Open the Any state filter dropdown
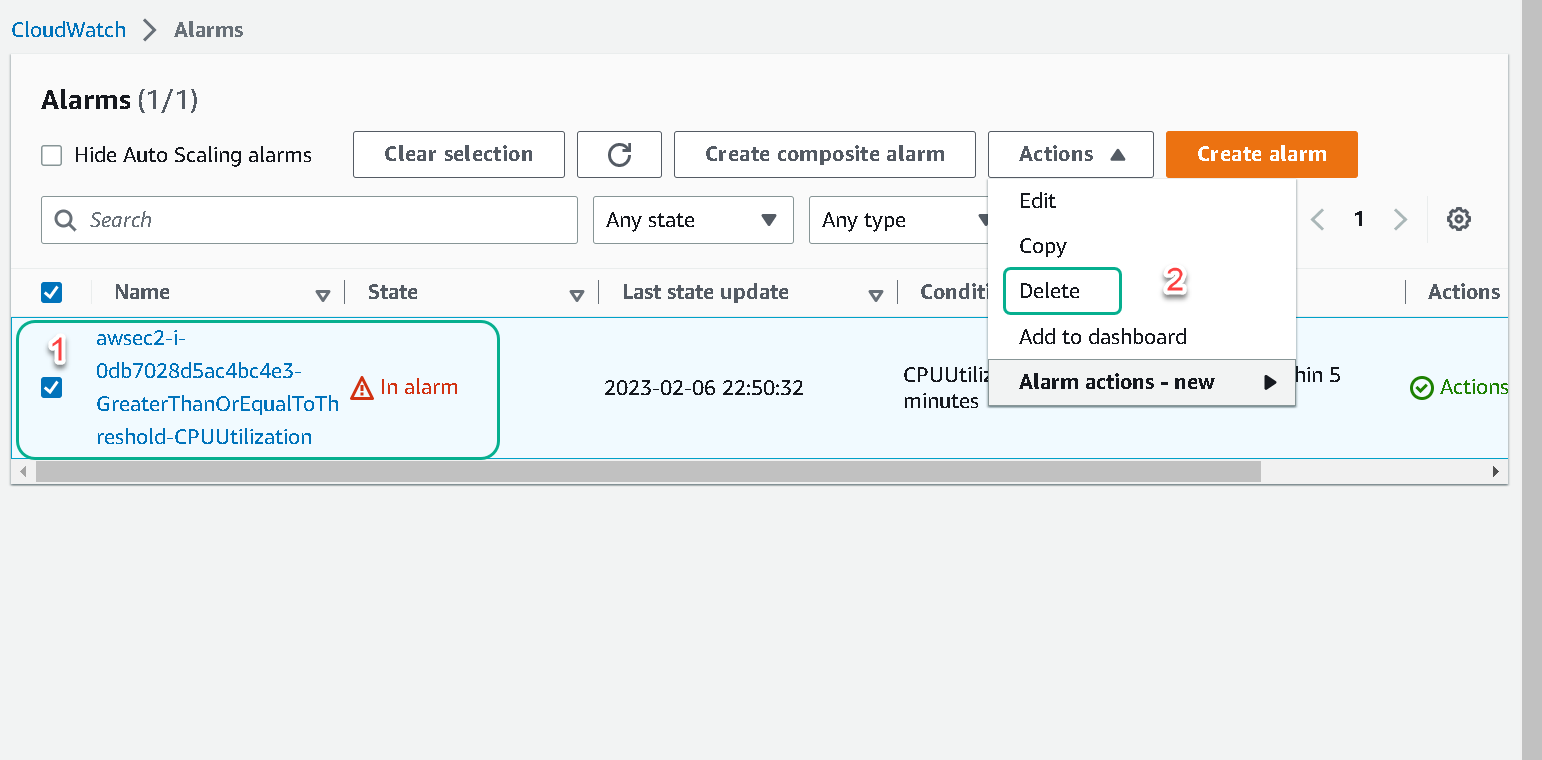 point(693,220)
